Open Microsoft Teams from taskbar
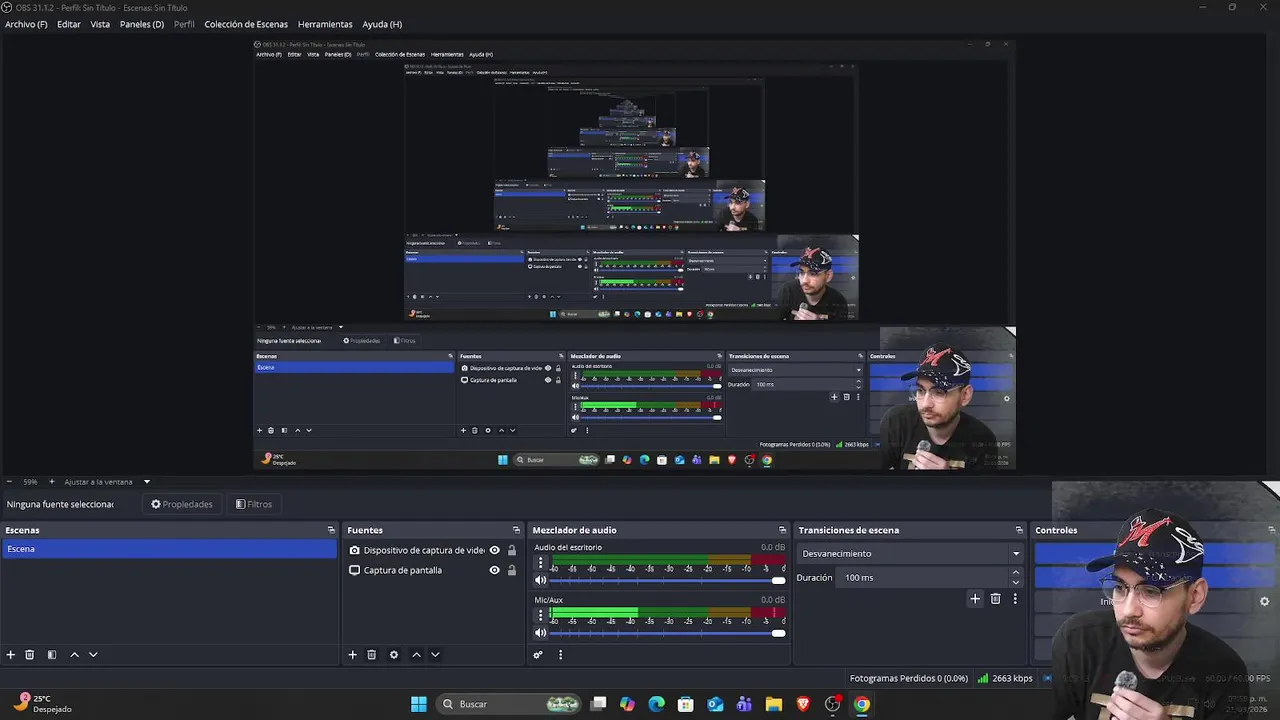Viewport: 1280px width, 720px height. point(744,704)
